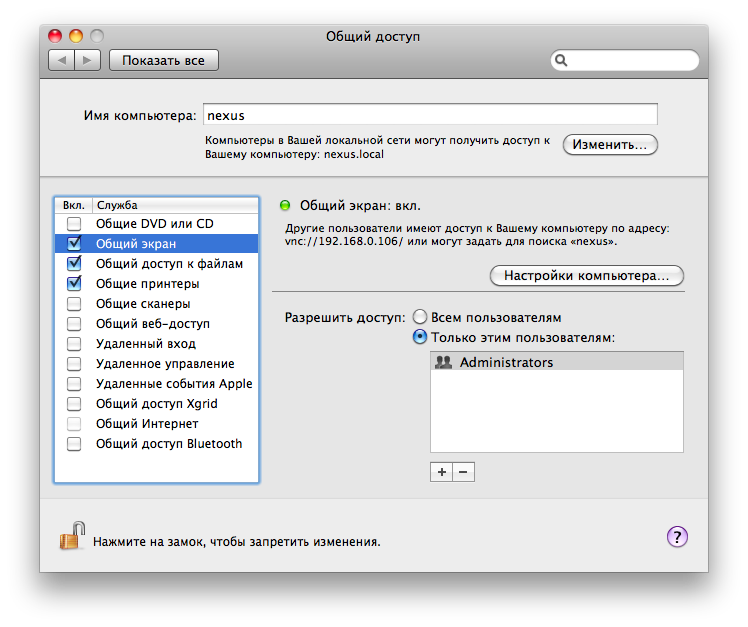The height and width of the screenshot is (627, 748).
Task: Uncheck the Общий экран checkbox
Action: click(x=74, y=243)
